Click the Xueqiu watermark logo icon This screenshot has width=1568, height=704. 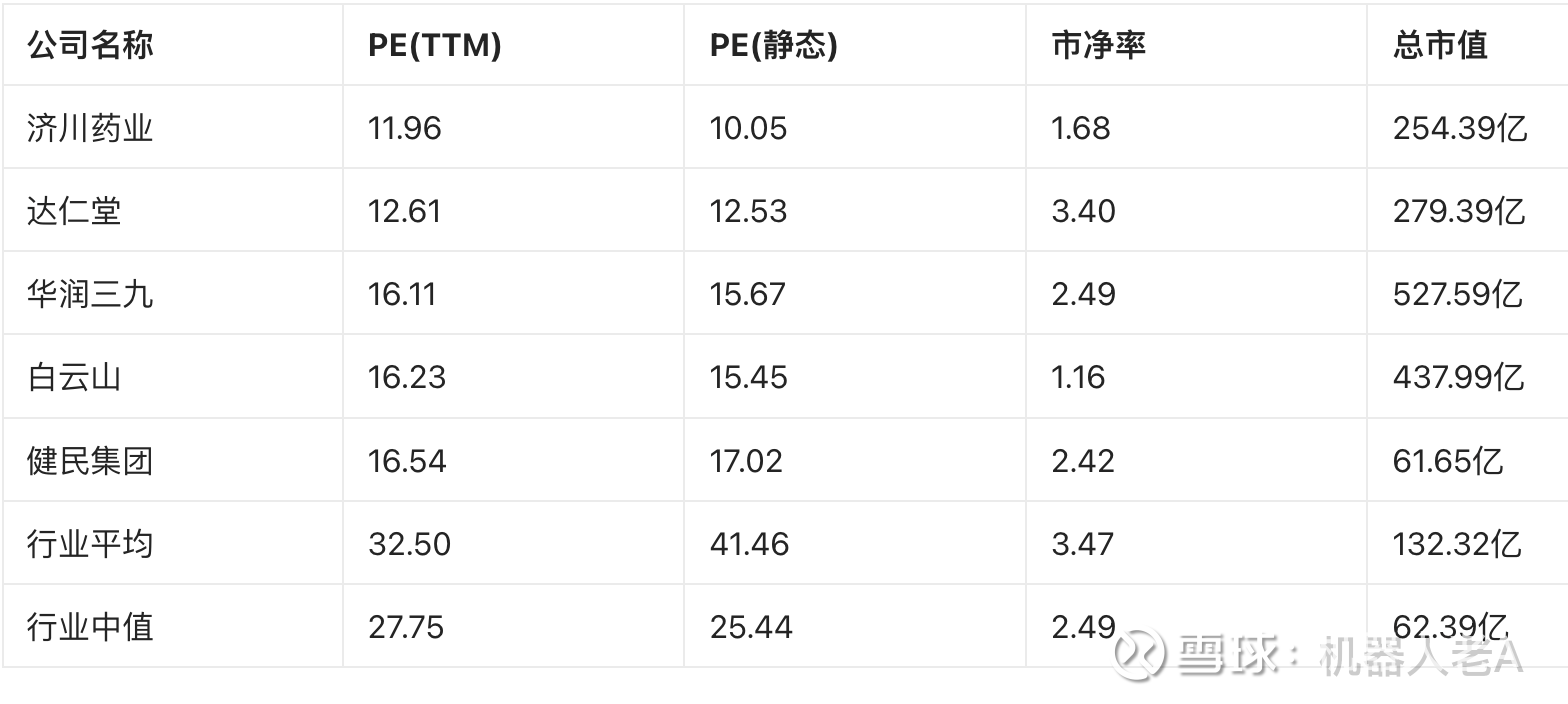(x=1140, y=654)
